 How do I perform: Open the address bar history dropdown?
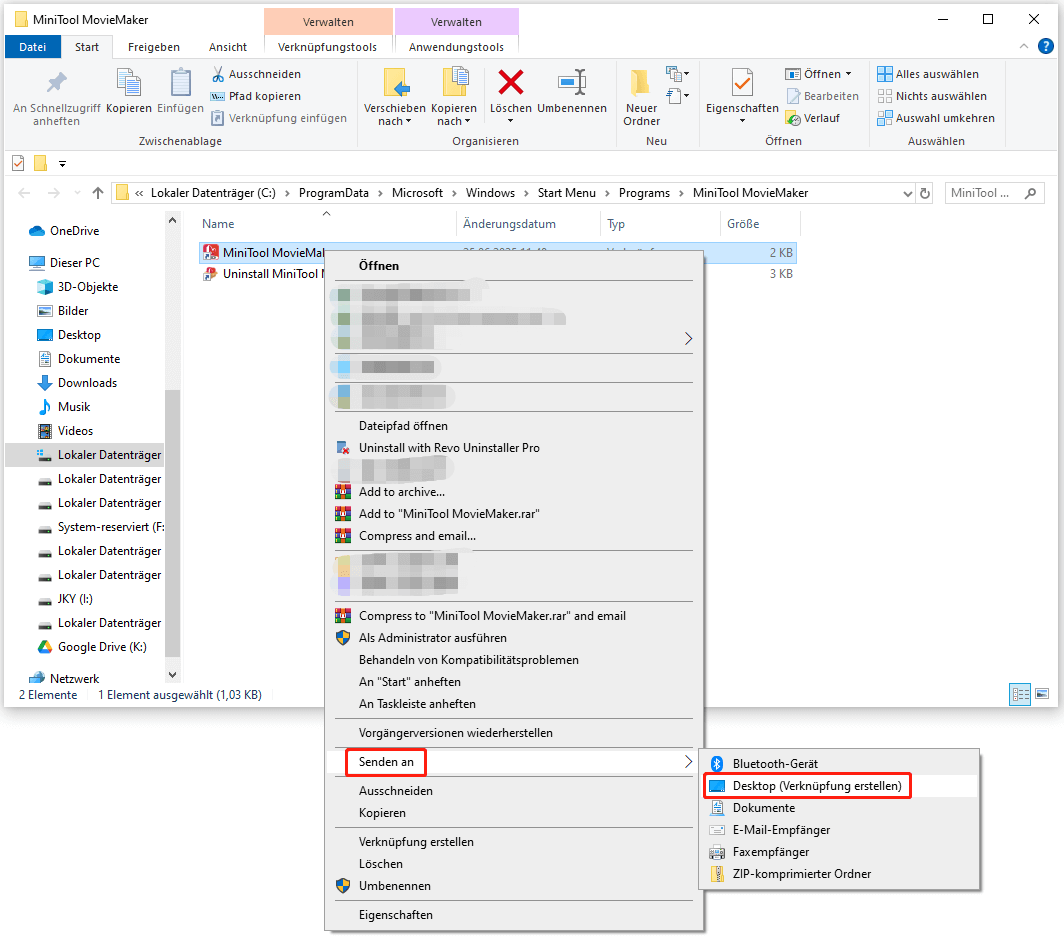click(x=907, y=193)
